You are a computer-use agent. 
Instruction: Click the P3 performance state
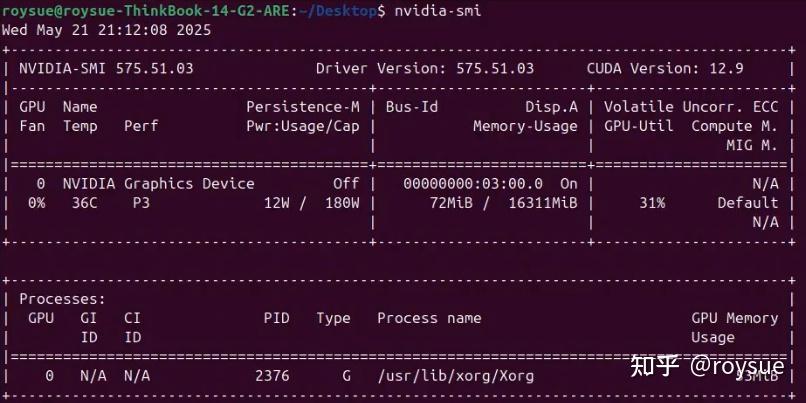141,203
